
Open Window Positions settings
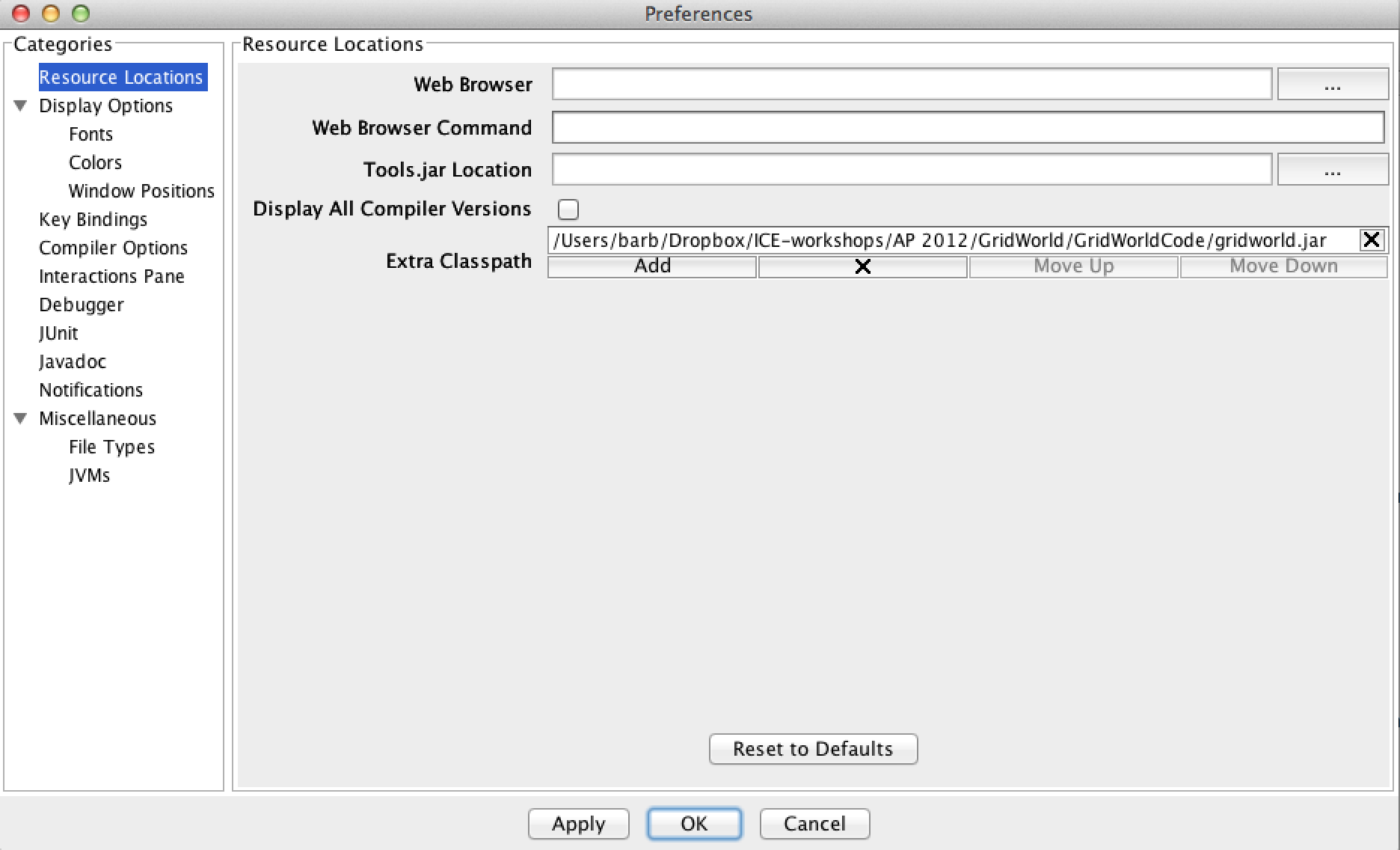pos(141,191)
